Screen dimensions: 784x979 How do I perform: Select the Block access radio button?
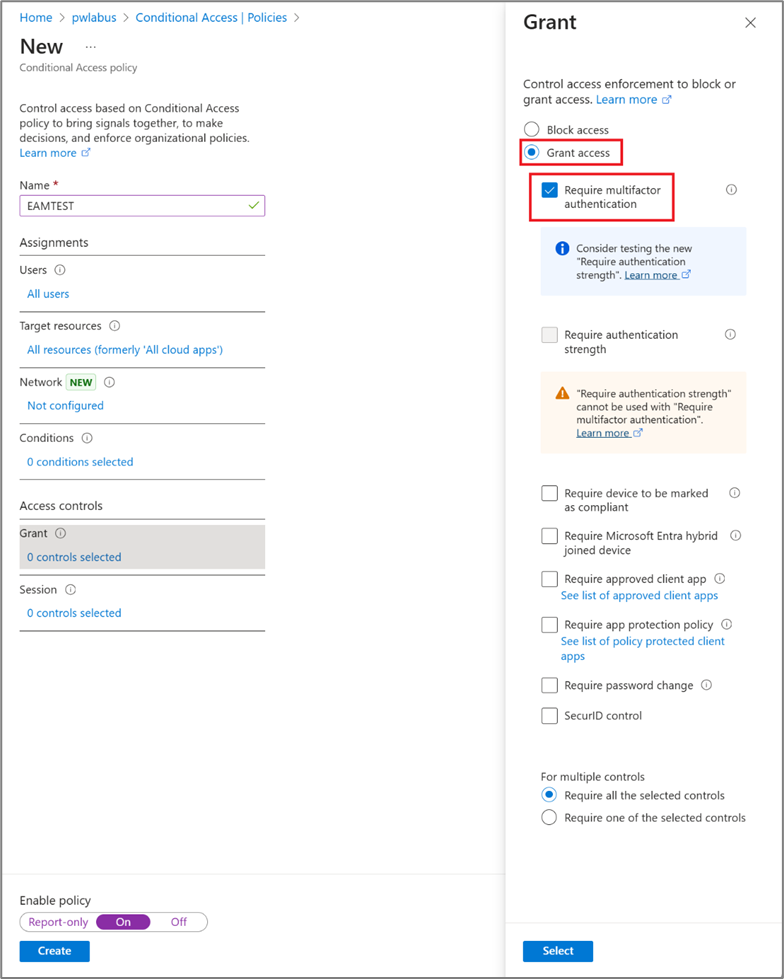532,130
